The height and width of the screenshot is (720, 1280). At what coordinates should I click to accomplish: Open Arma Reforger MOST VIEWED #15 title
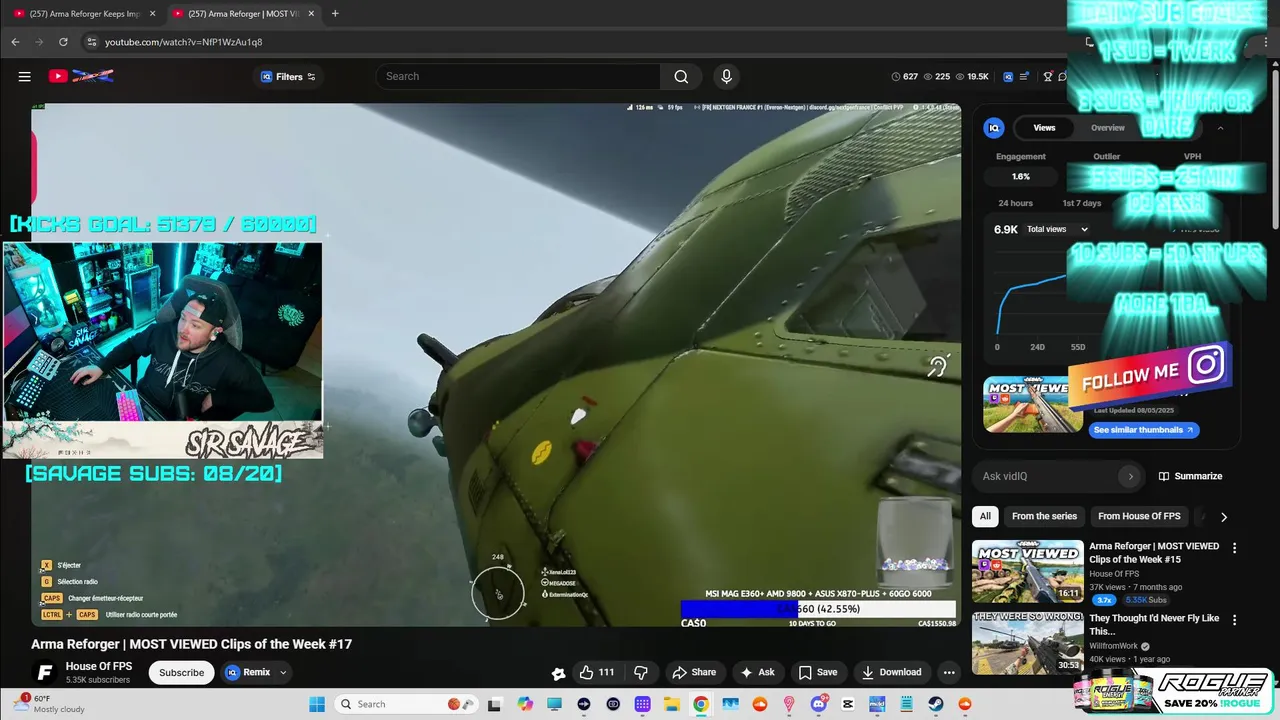coord(1154,553)
